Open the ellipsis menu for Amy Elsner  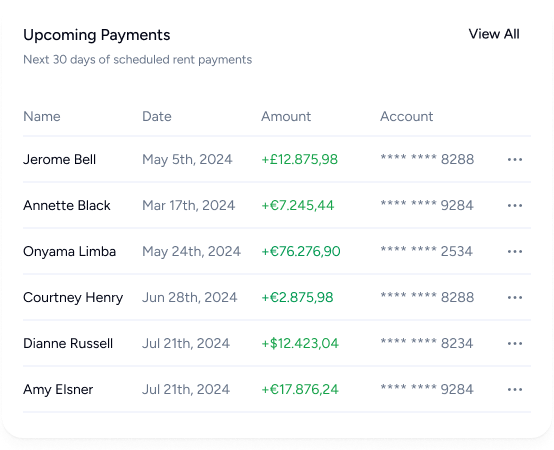[515, 390]
